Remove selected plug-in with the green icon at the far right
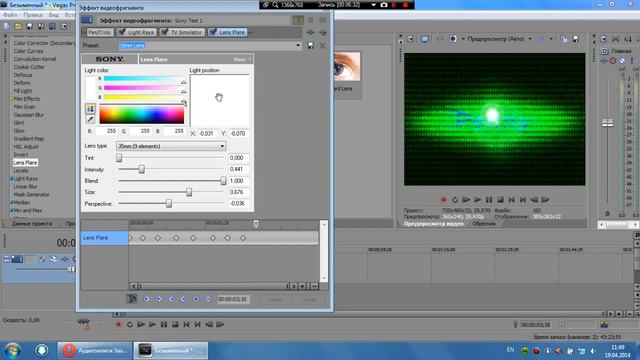 point(323,32)
